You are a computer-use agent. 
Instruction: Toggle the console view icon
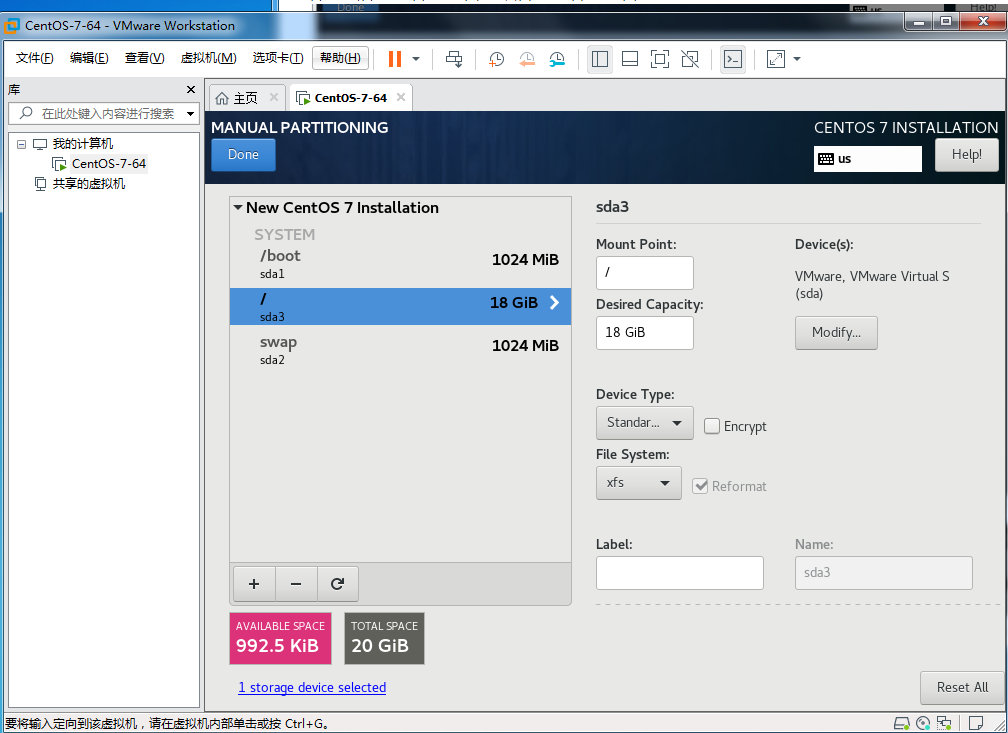pyautogui.click(x=733, y=59)
